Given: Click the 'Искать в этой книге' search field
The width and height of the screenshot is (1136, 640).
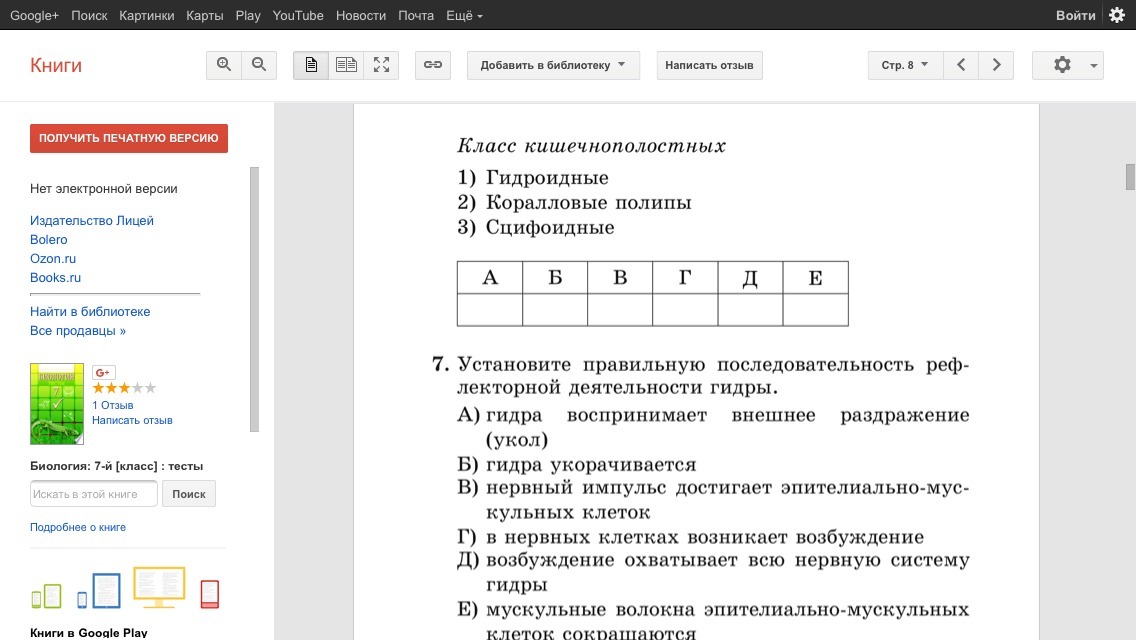Looking at the screenshot, I should pyautogui.click(x=94, y=494).
